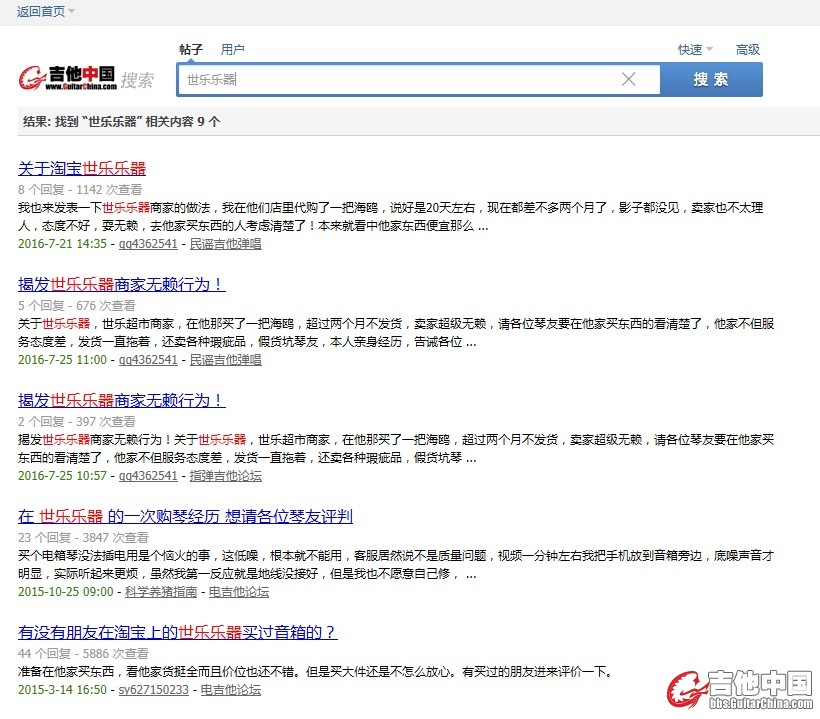Open the 返回首页 dropdown menu
Viewport: 820px width, 719px height.
[x=45, y=11]
